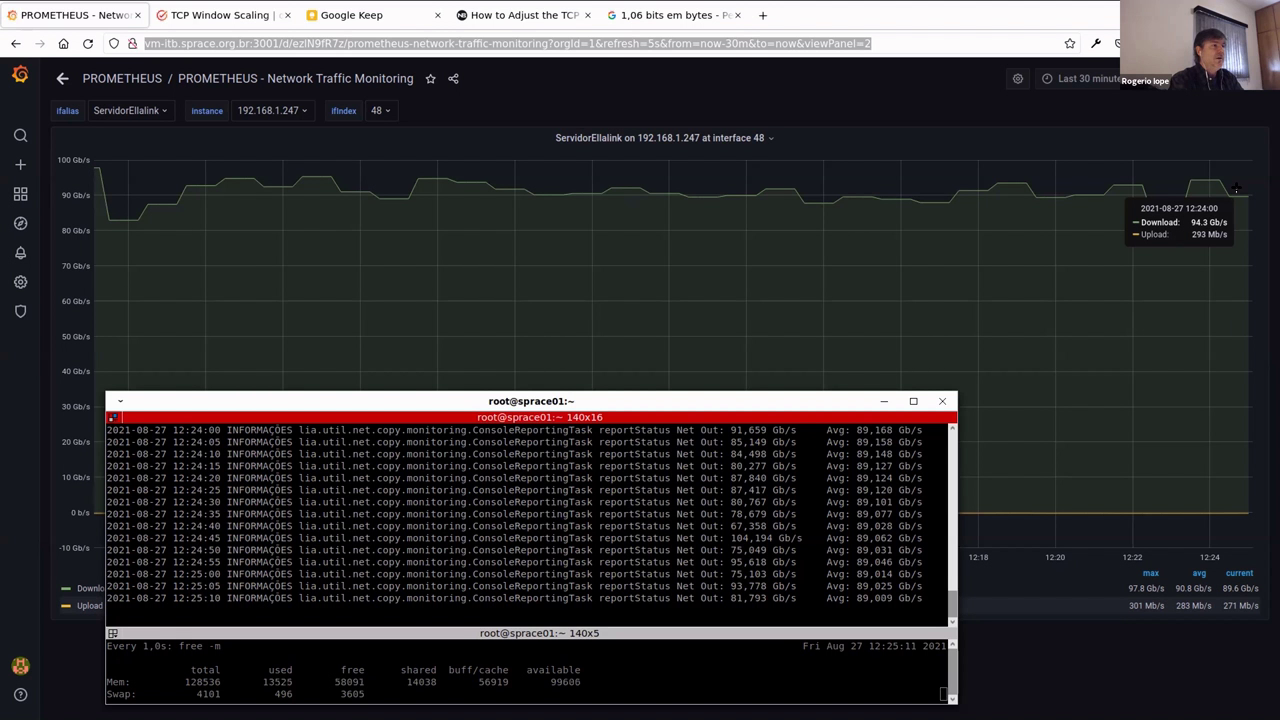Click the available memory value 99606
Viewport: 1280px width, 720px height.
point(565,682)
